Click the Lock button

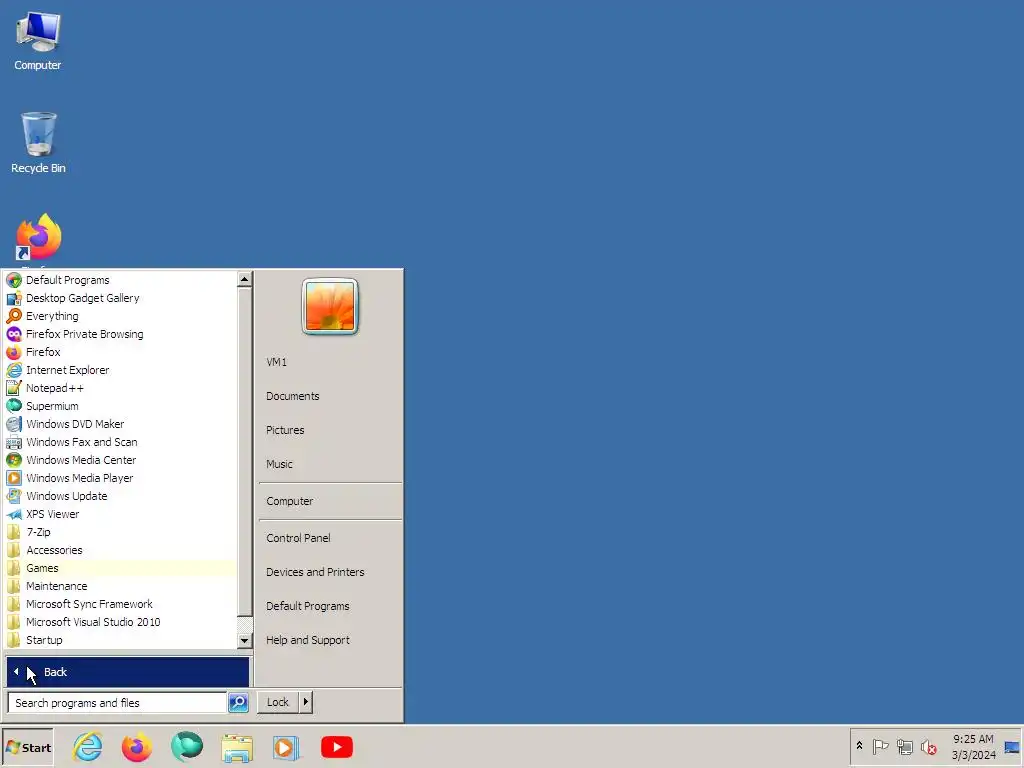pos(278,702)
